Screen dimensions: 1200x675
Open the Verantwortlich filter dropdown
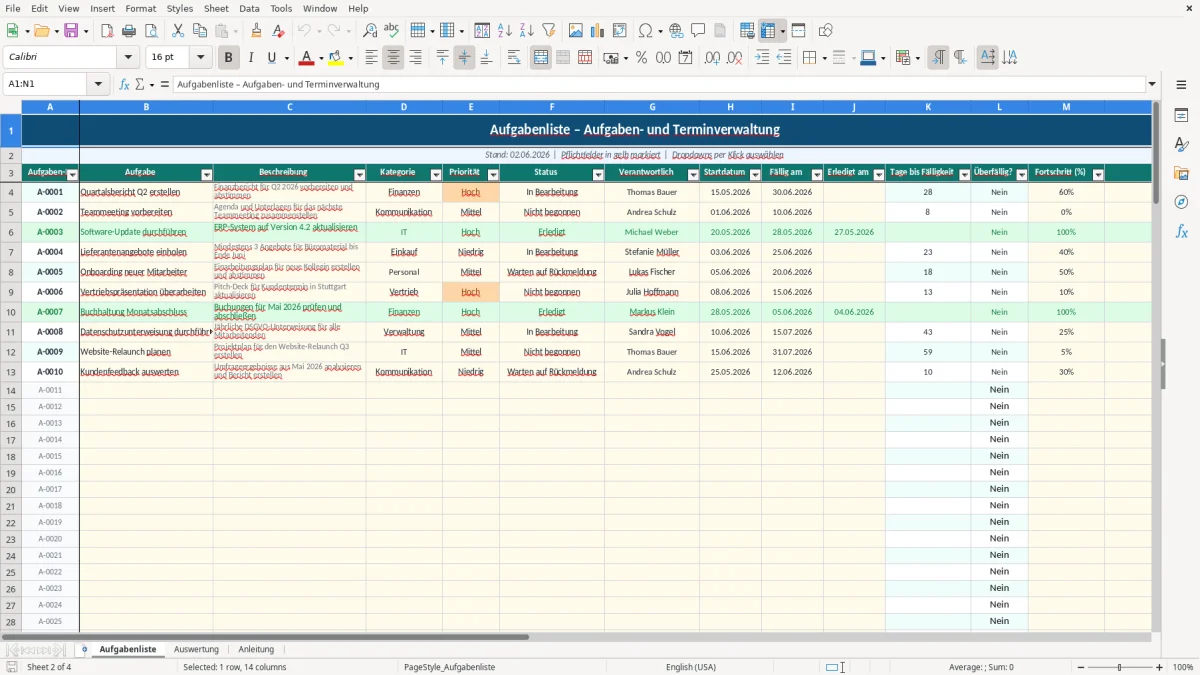694,174
